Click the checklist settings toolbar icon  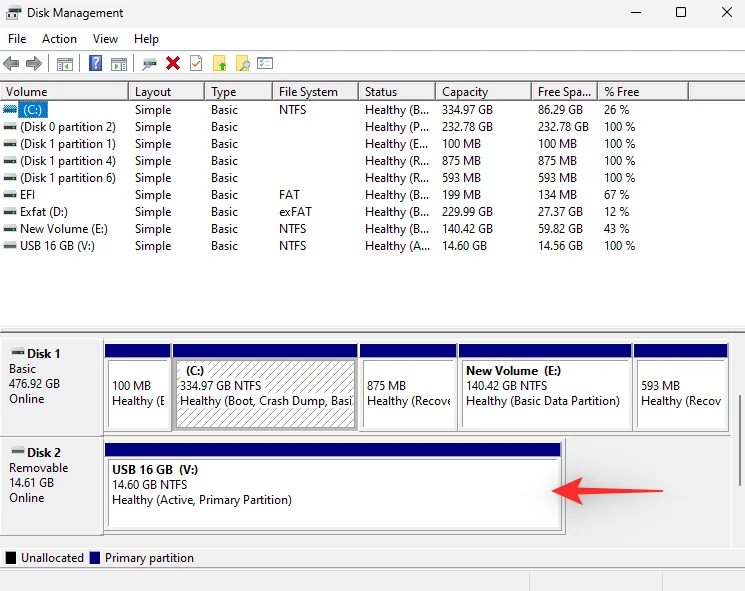265,63
